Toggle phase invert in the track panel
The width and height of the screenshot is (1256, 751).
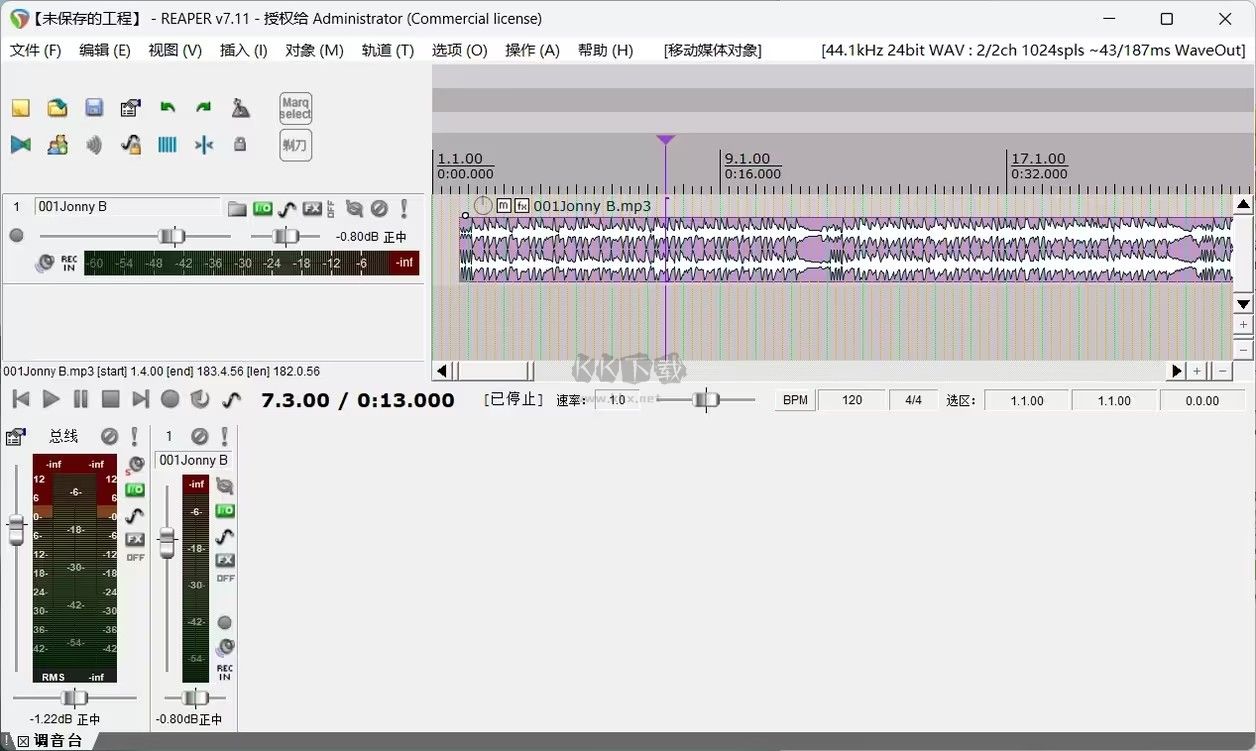pyautogui.click(x=354, y=208)
